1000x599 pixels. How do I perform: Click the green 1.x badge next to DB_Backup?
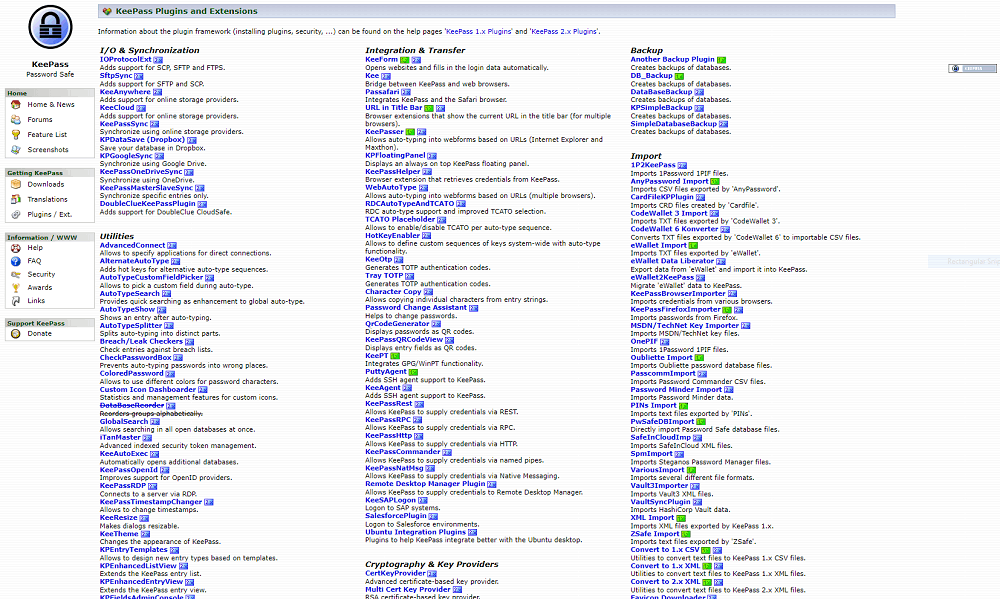tap(679, 76)
